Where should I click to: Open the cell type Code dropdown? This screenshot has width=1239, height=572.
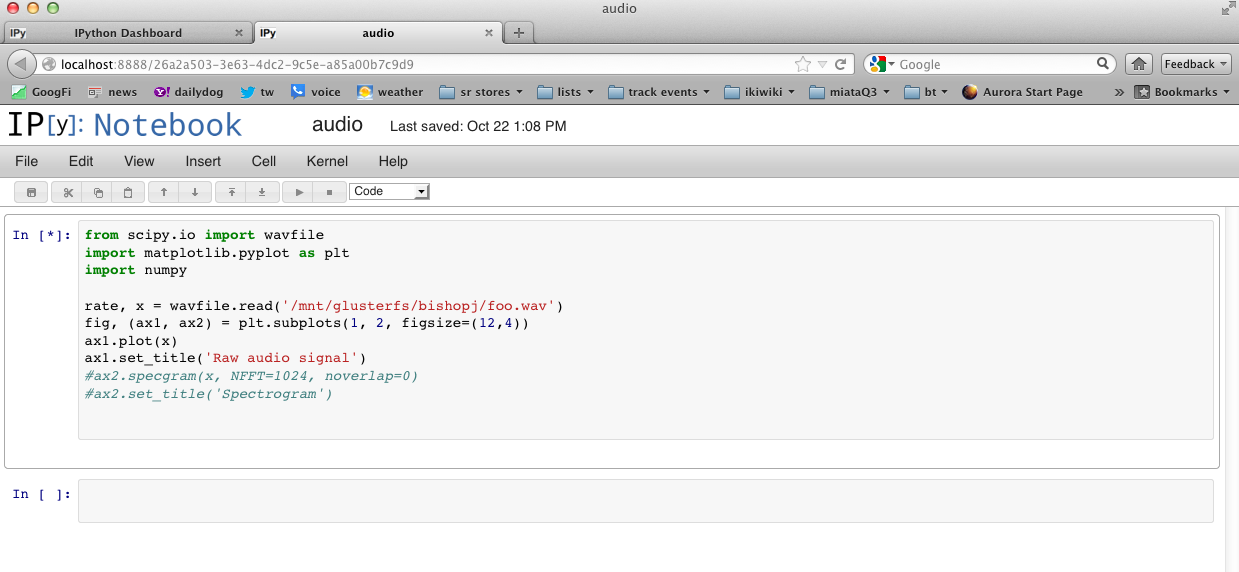point(389,191)
